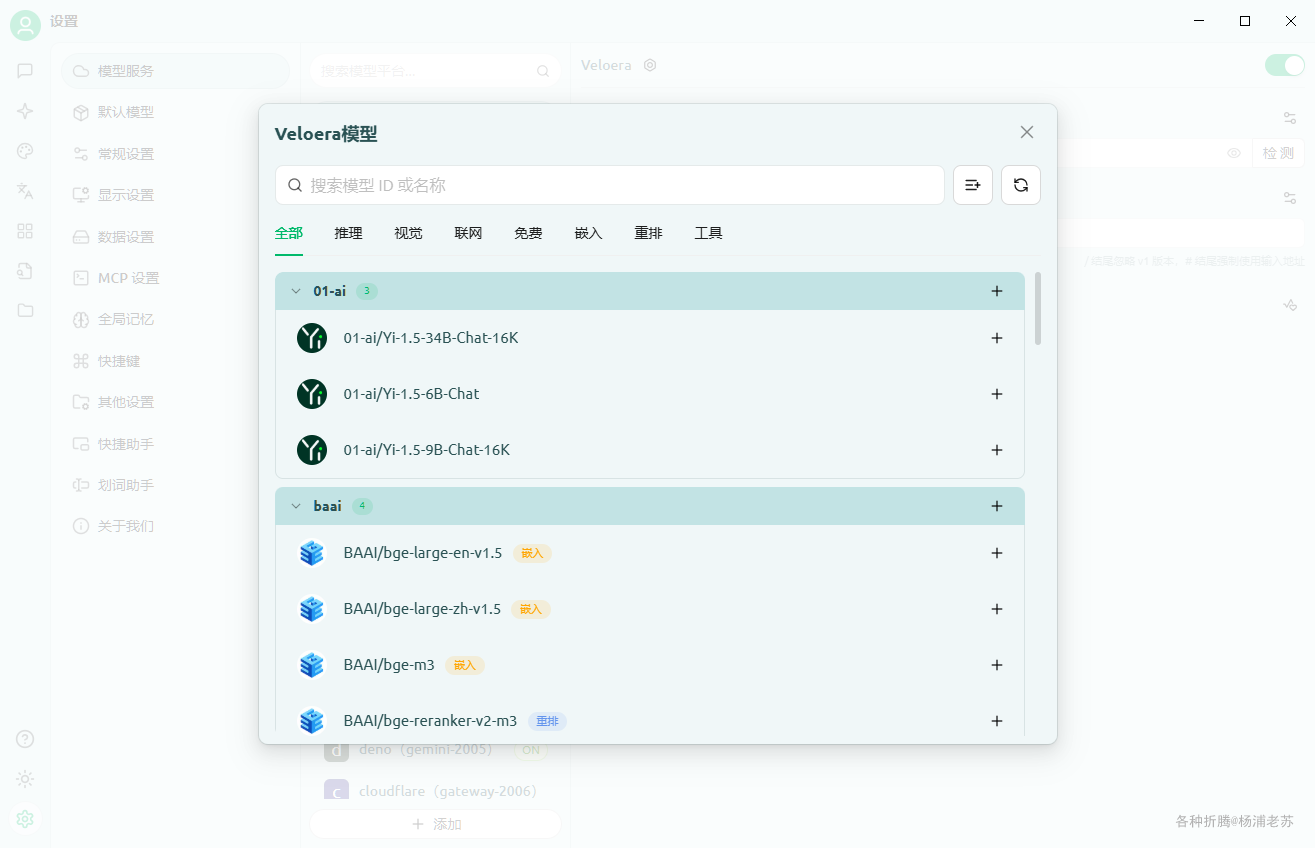The height and width of the screenshot is (848, 1315).
Task: Open 模型服务 settings menu
Action: [176, 71]
